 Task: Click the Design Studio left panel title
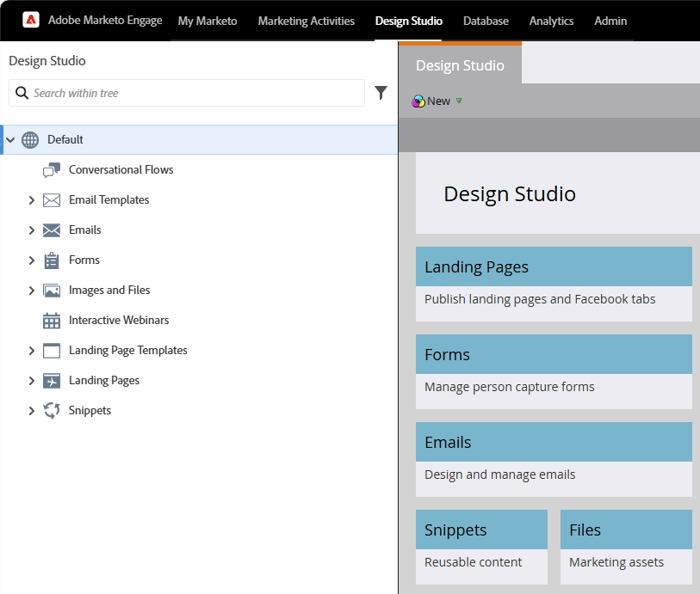click(x=47, y=61)
